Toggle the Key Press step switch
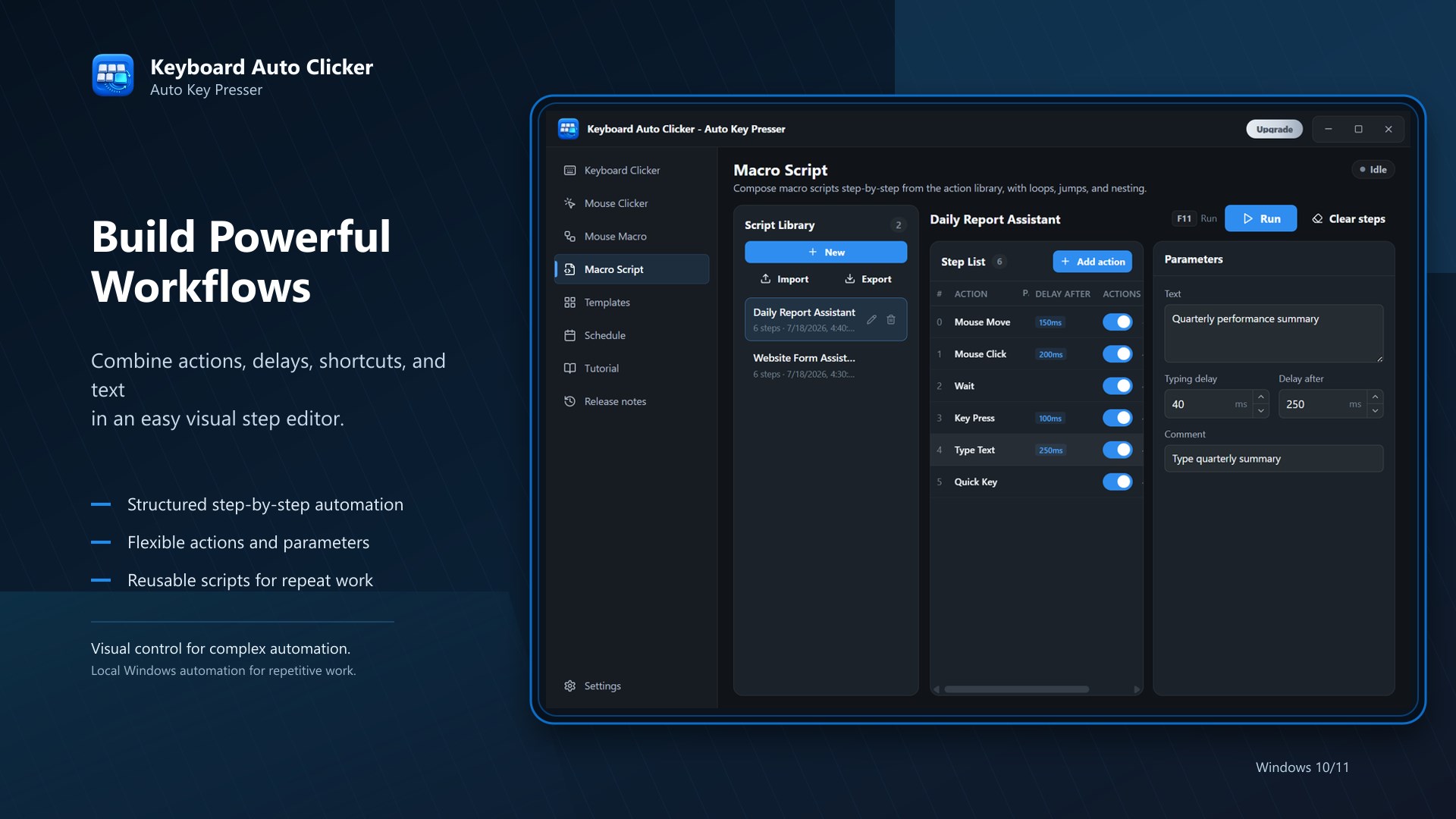 point(1117,418)
